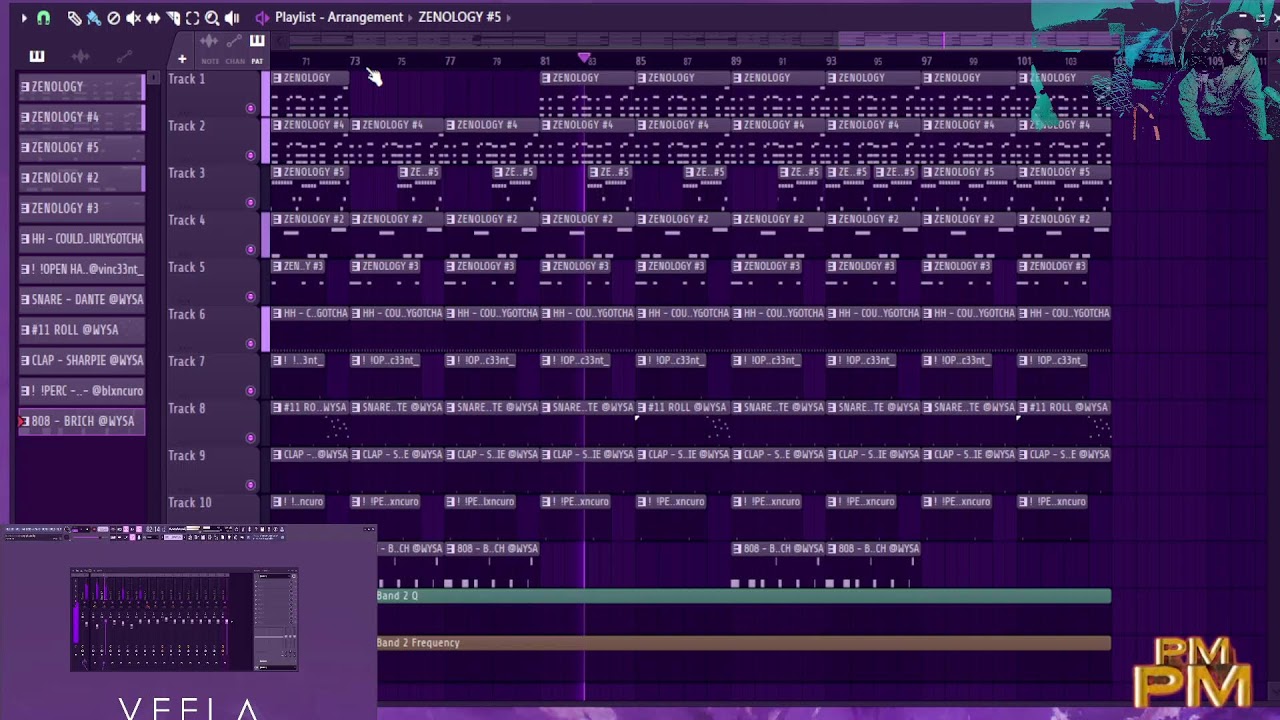Select #11 ROLL @WYSA pattern in picker
Screen dimensions: 1280x720
[82, 330]
